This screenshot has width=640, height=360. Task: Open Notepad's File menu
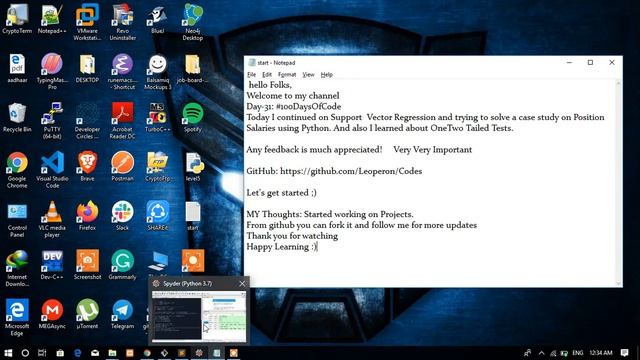[251, 75]
